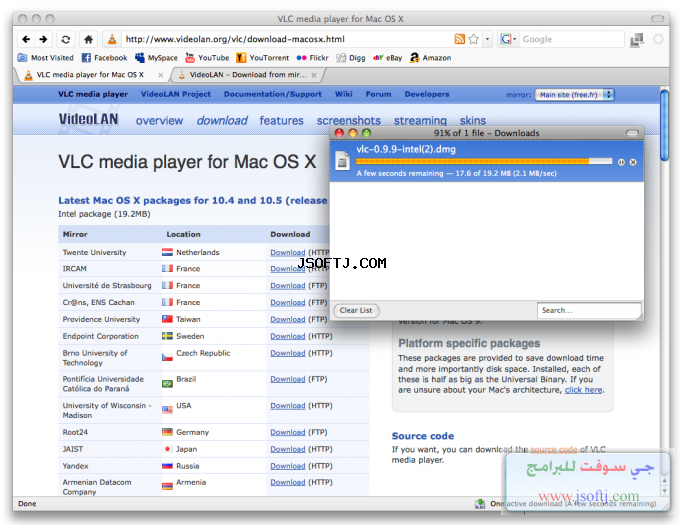Open the Most Visited bookmarks folder
685x525 pixels.
tap(46, 58)
